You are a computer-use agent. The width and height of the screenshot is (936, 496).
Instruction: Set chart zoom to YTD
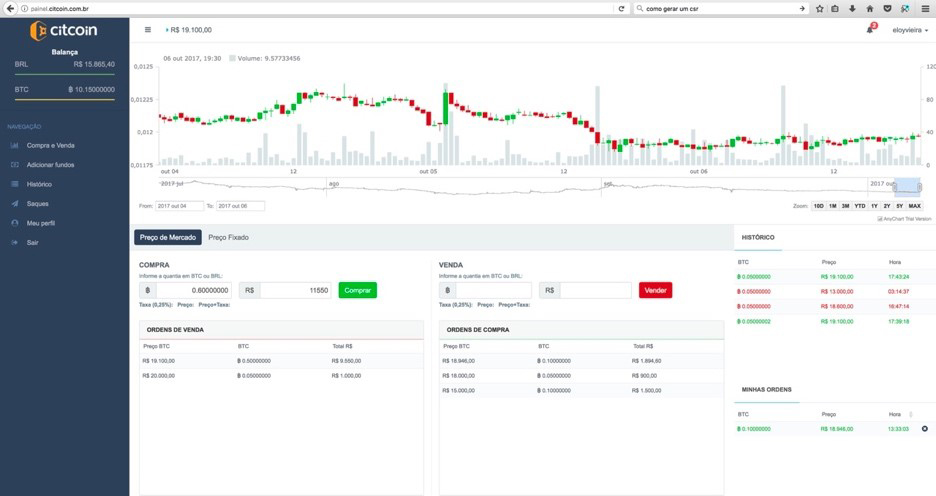point(860,206)
